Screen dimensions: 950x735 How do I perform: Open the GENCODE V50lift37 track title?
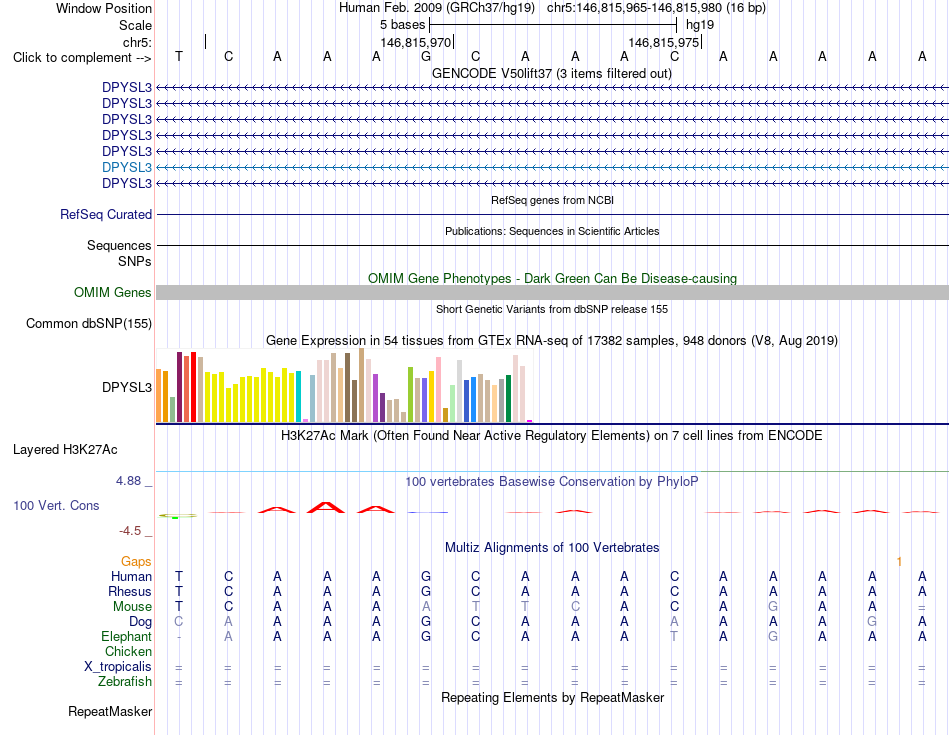(552, 73)
